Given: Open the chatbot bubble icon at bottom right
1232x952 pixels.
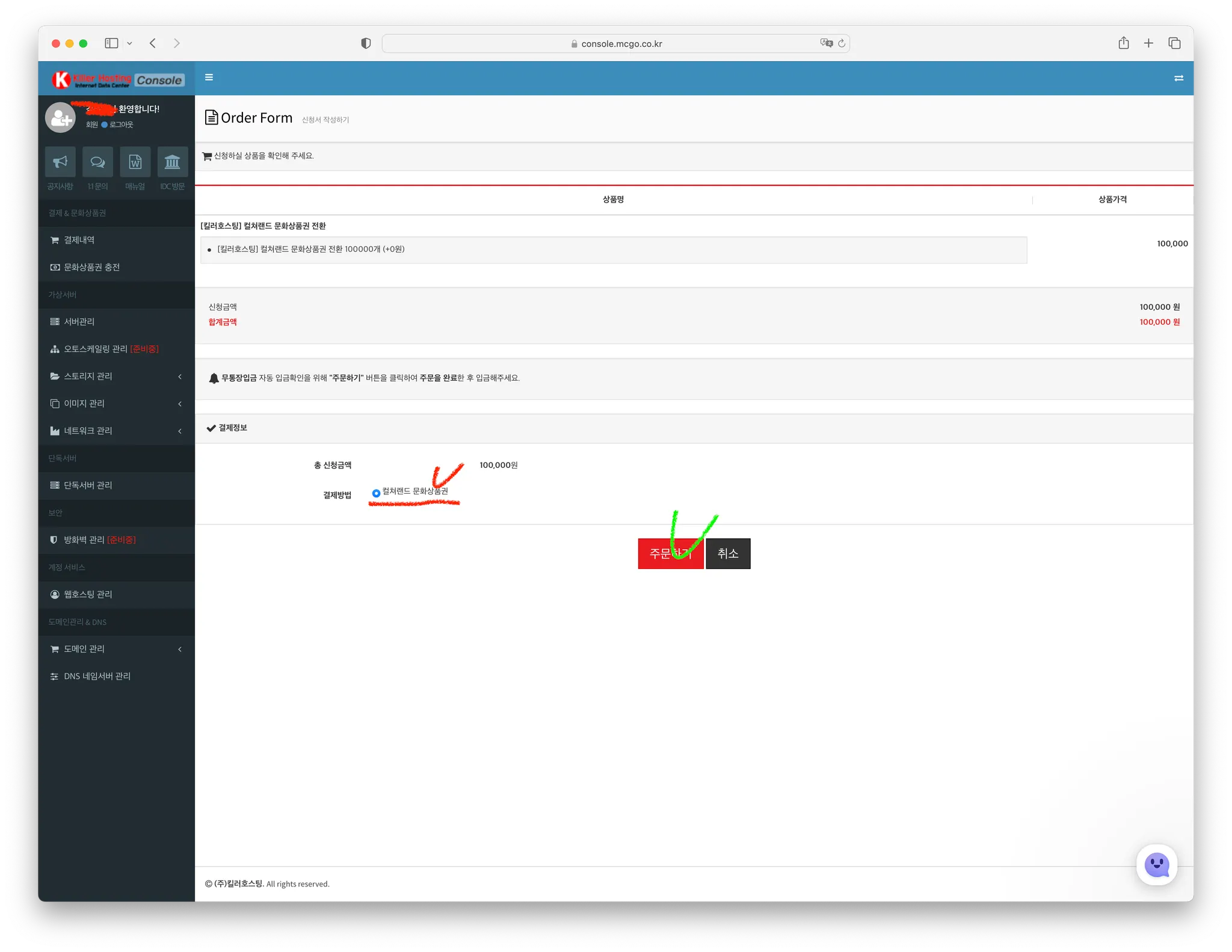Looking at the screenshot, I should click(1156, 865).
